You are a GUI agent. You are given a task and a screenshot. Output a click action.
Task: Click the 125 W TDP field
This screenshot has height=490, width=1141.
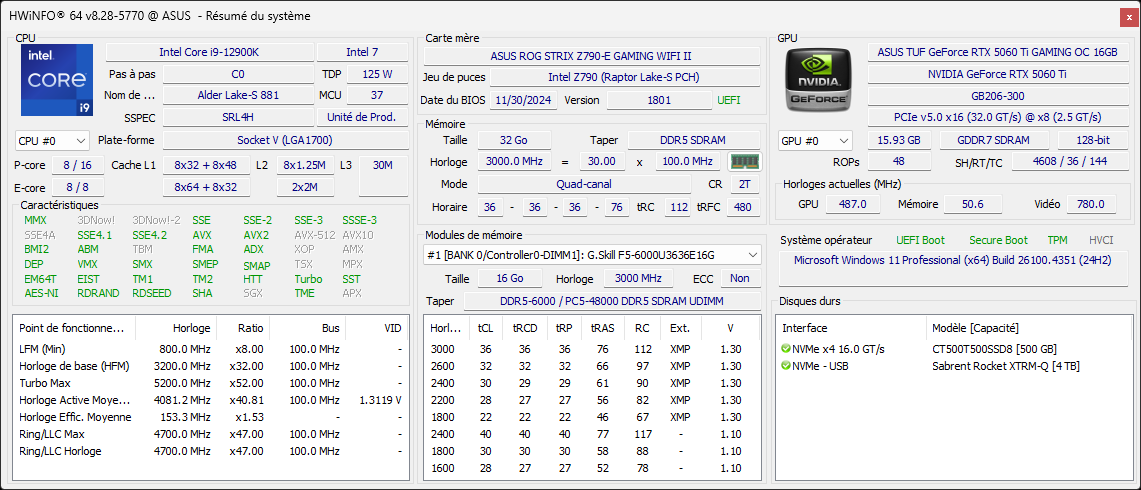377,74
